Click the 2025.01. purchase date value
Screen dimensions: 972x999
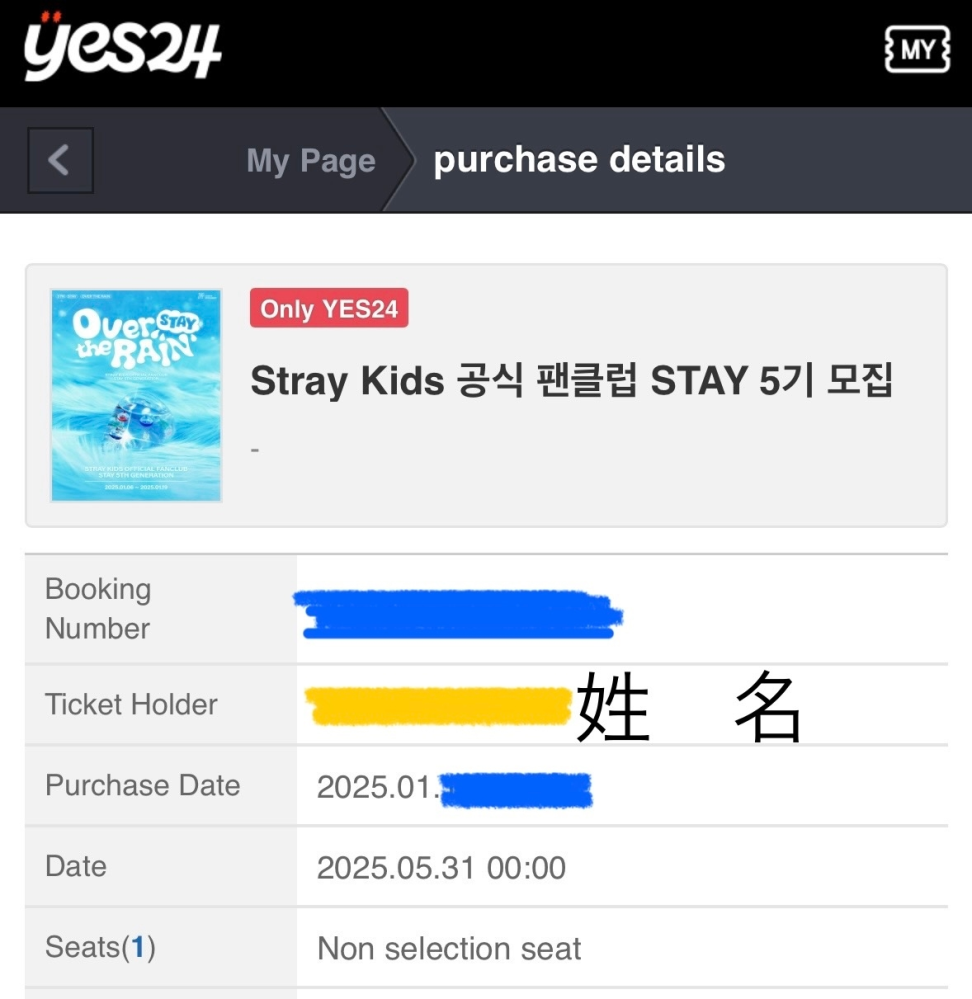(x=378, y=787)
